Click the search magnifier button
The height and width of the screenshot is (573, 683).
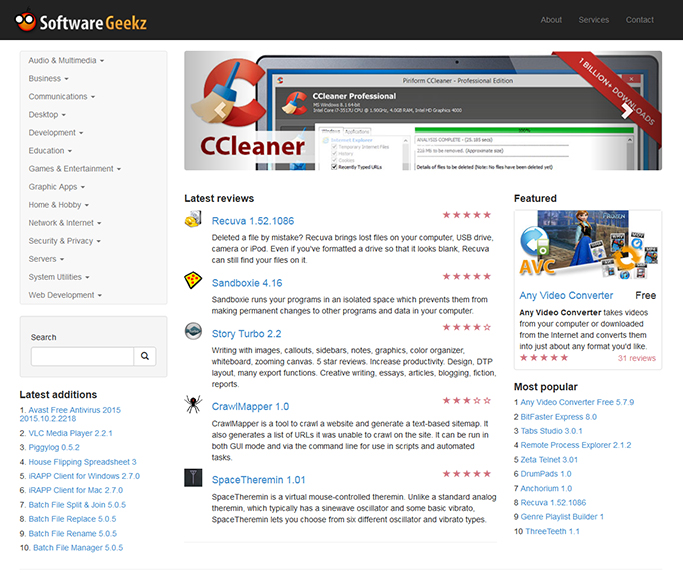(145, 356)
